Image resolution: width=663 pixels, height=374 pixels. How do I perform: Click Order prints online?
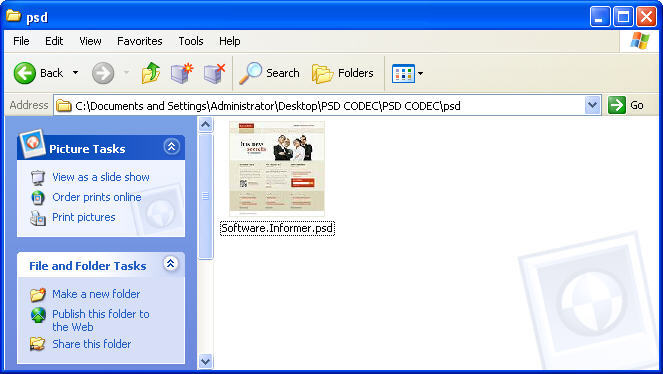97,197
